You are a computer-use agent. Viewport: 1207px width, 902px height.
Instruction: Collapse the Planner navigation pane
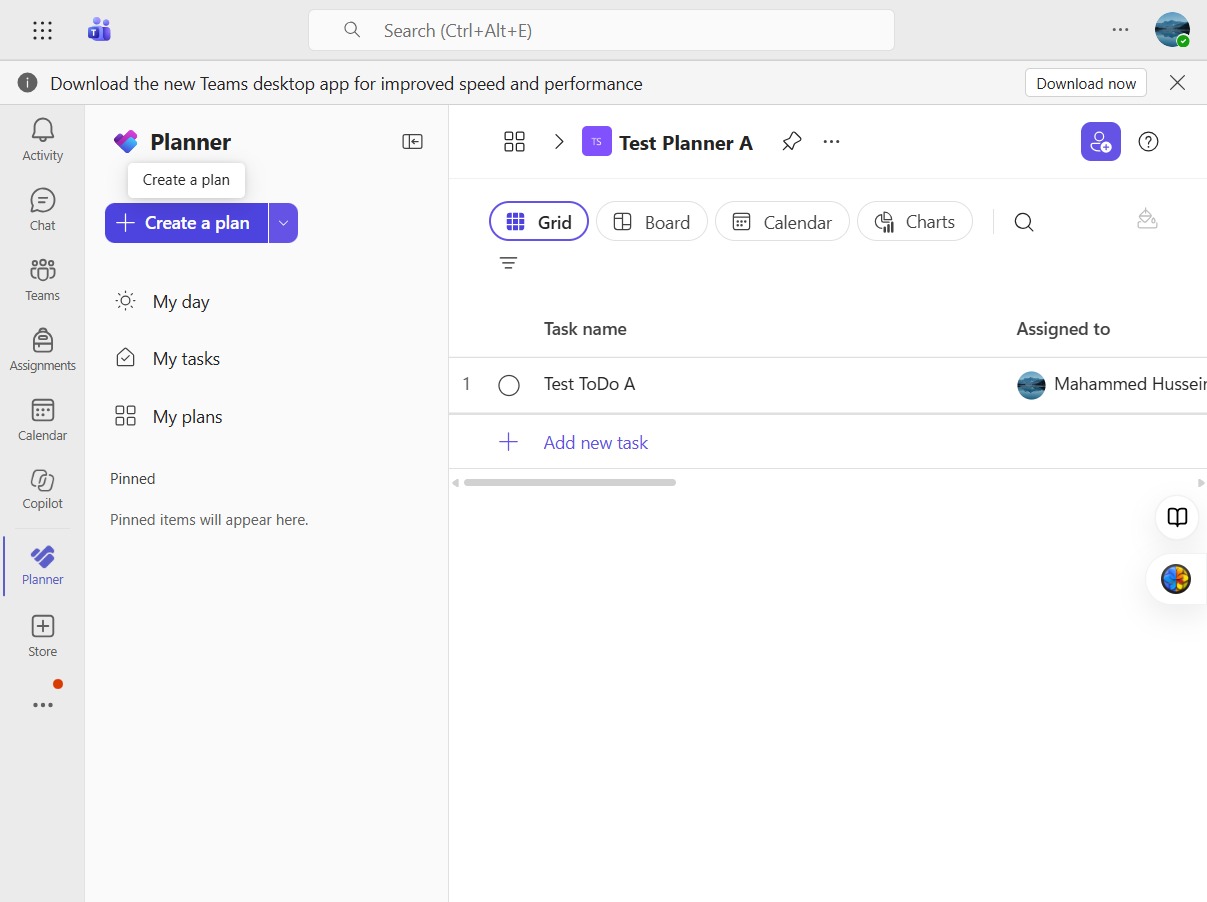point(412,142)
